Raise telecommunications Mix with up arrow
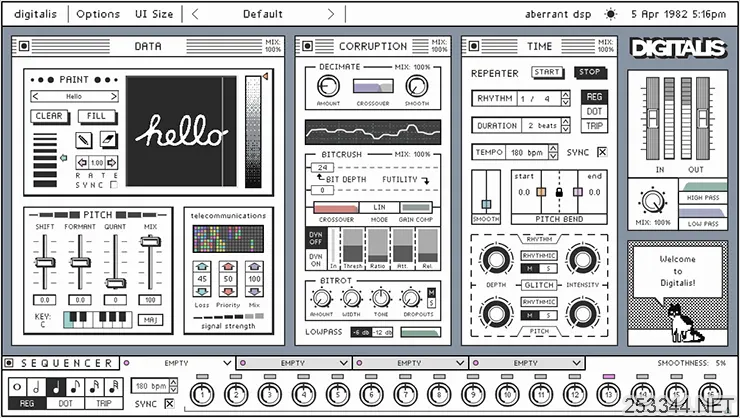This screenshot has height=418, width=740. [x=254, y=267]
